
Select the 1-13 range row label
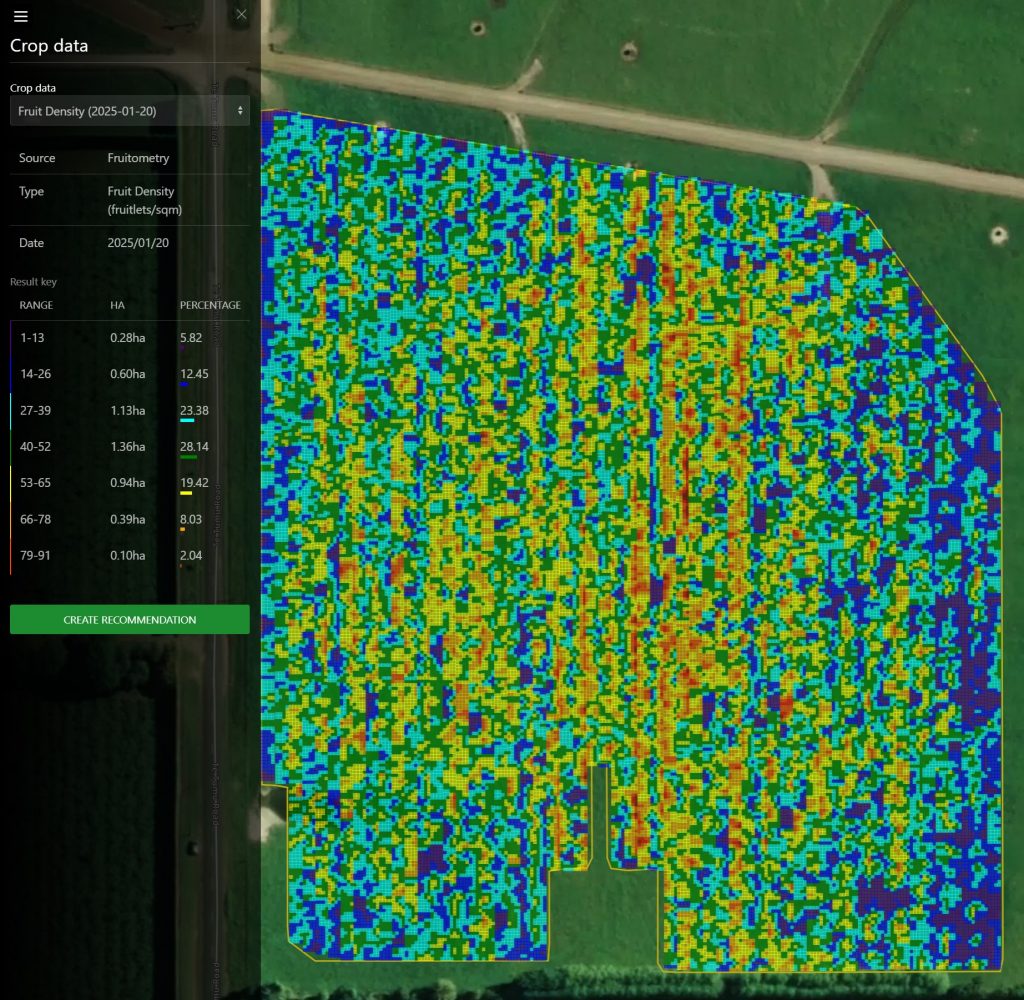click(32, 338)
